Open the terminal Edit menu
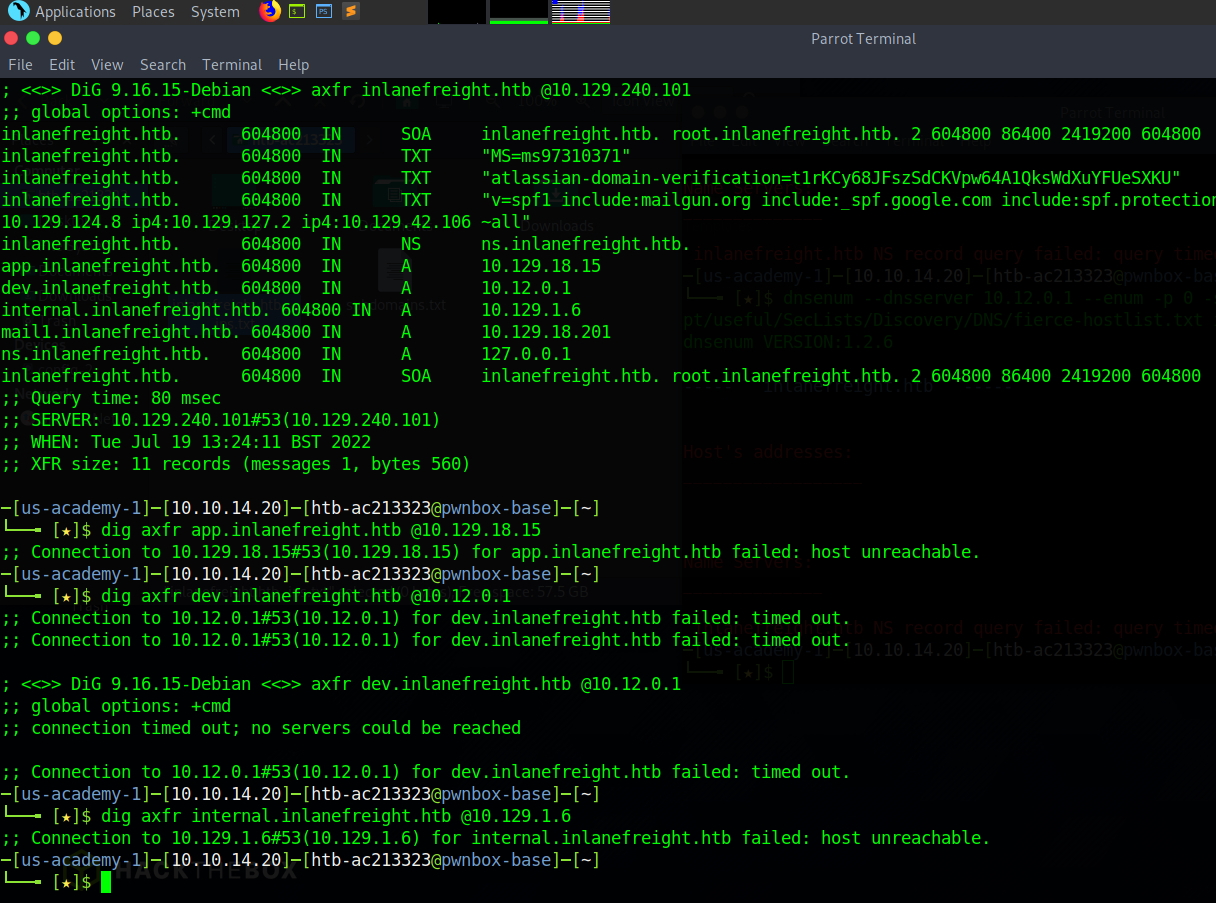The height and width of the screenshot is (903, 1216). pos(62,64)
